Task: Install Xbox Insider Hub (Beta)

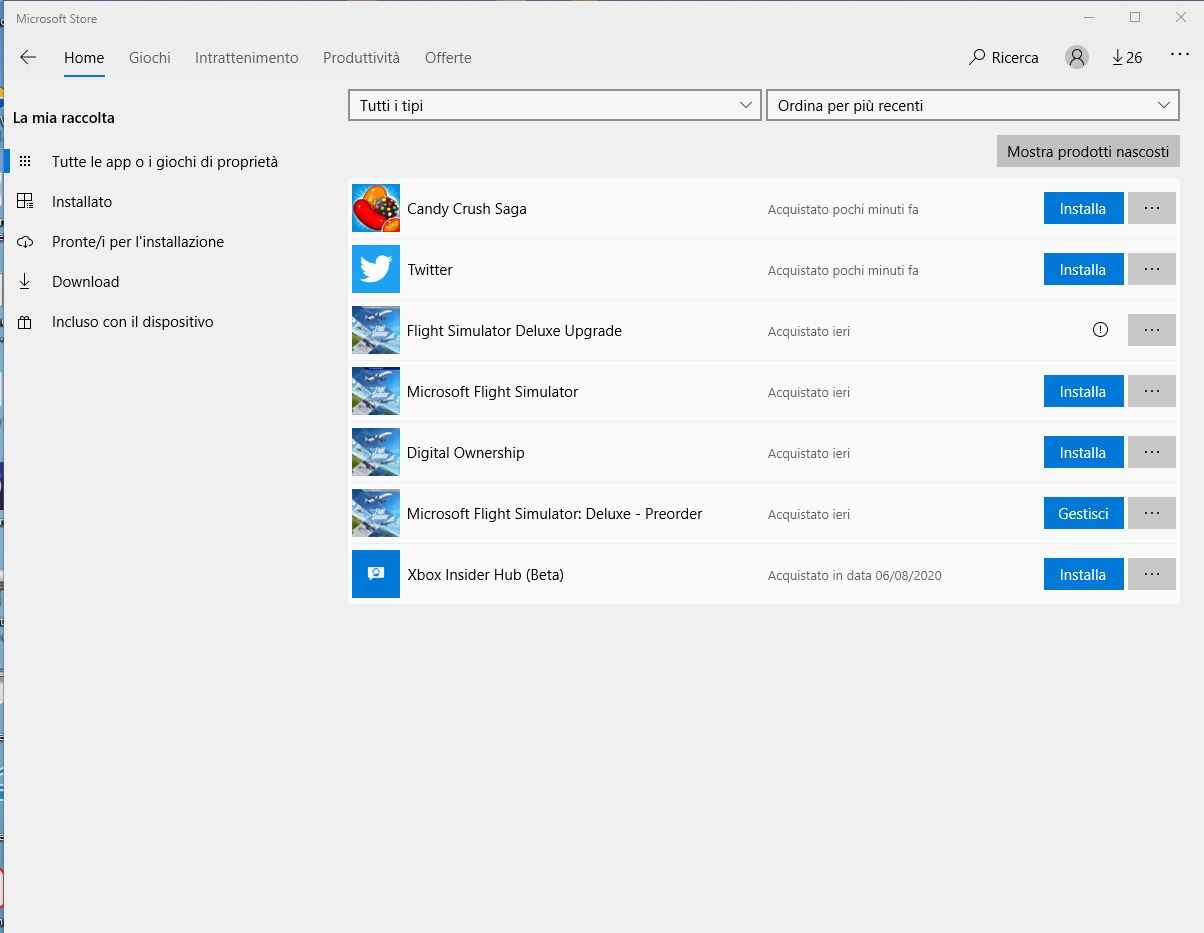Action: click(1084, 575)
